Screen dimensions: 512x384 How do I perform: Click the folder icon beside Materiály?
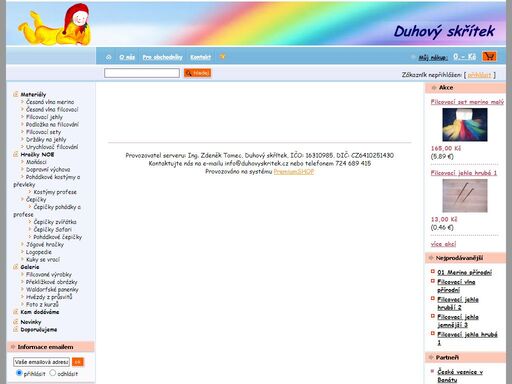[x=15, y=94]
